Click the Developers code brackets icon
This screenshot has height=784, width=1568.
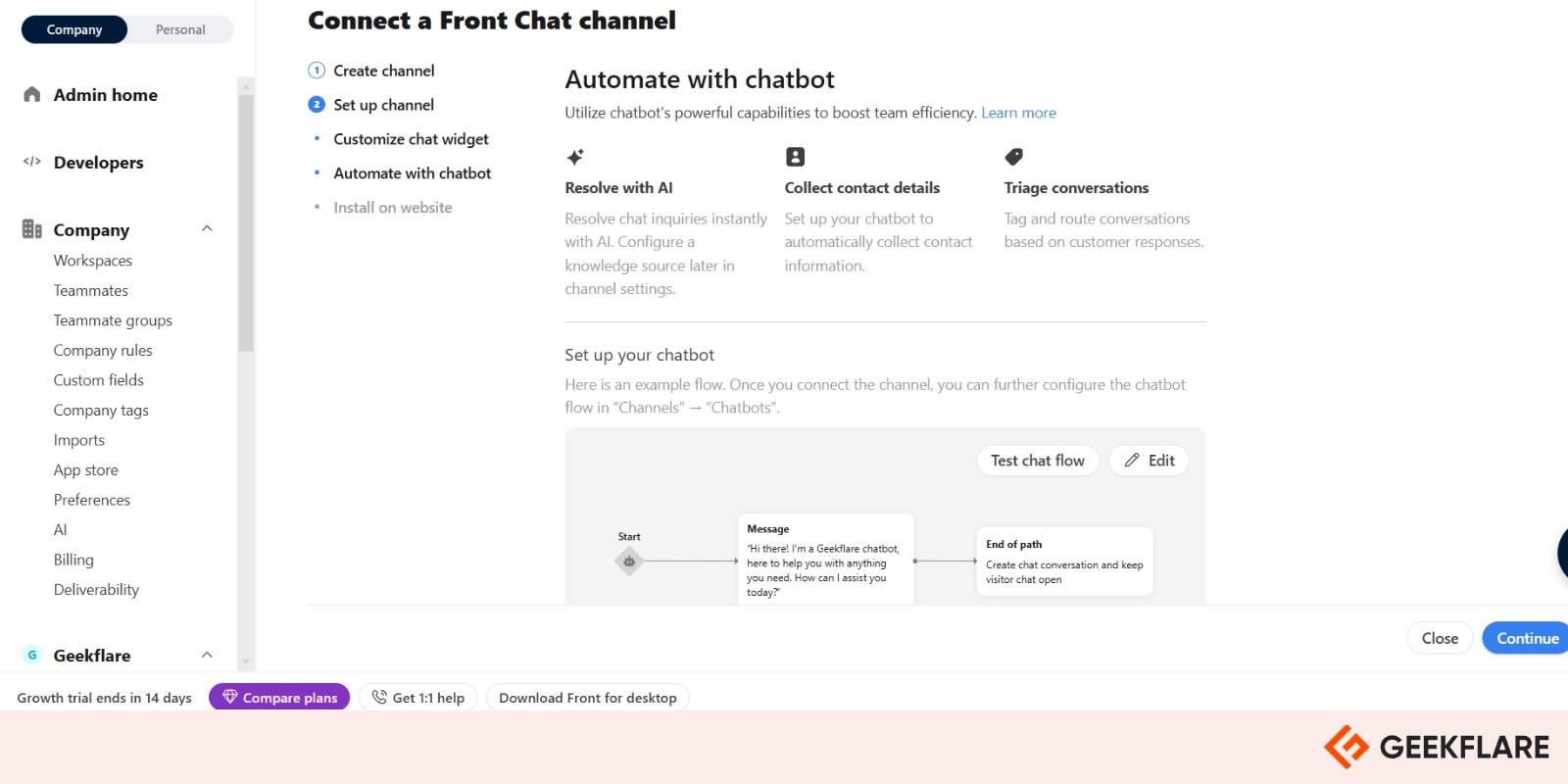click(32, 162)
